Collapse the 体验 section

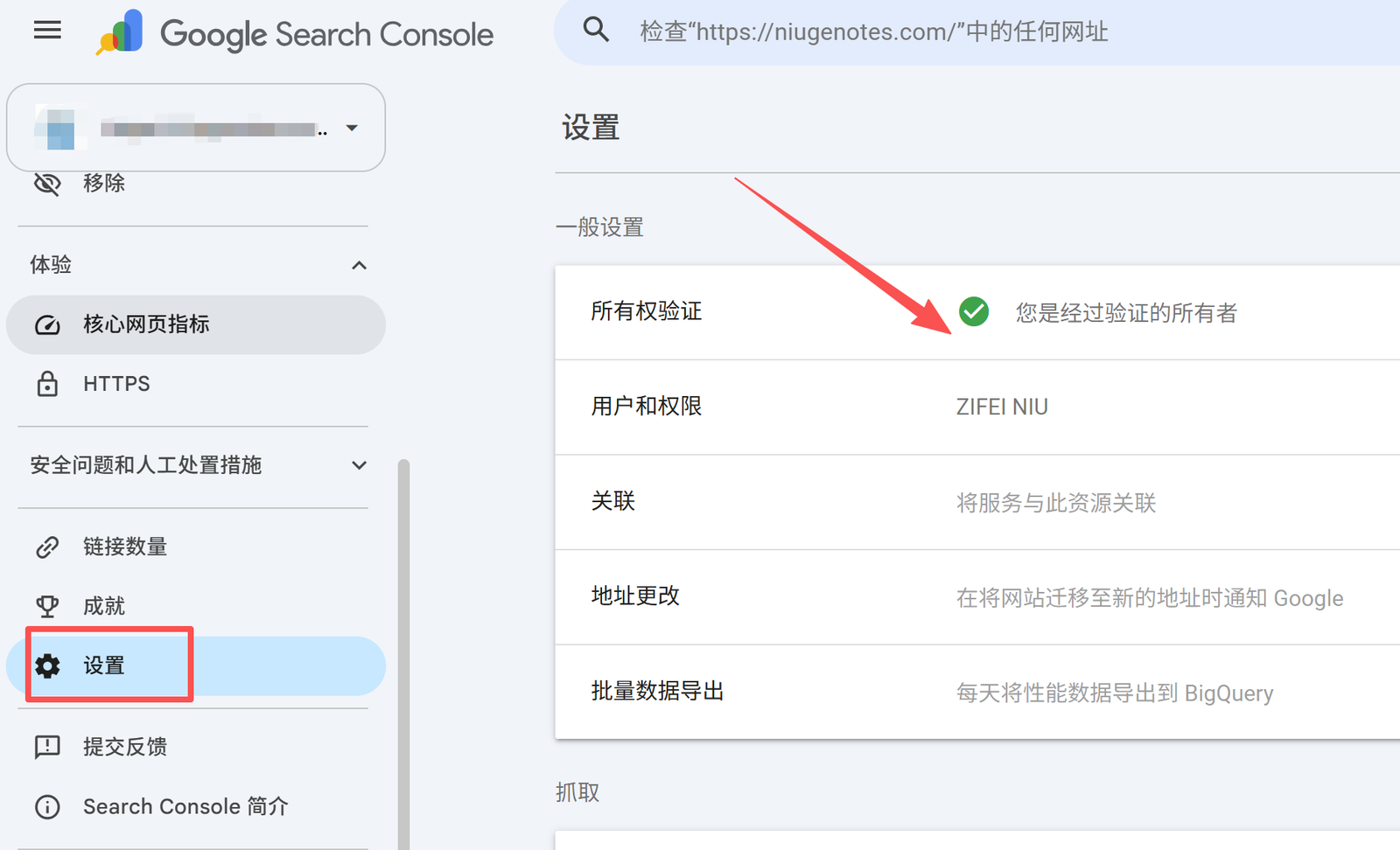359,265
